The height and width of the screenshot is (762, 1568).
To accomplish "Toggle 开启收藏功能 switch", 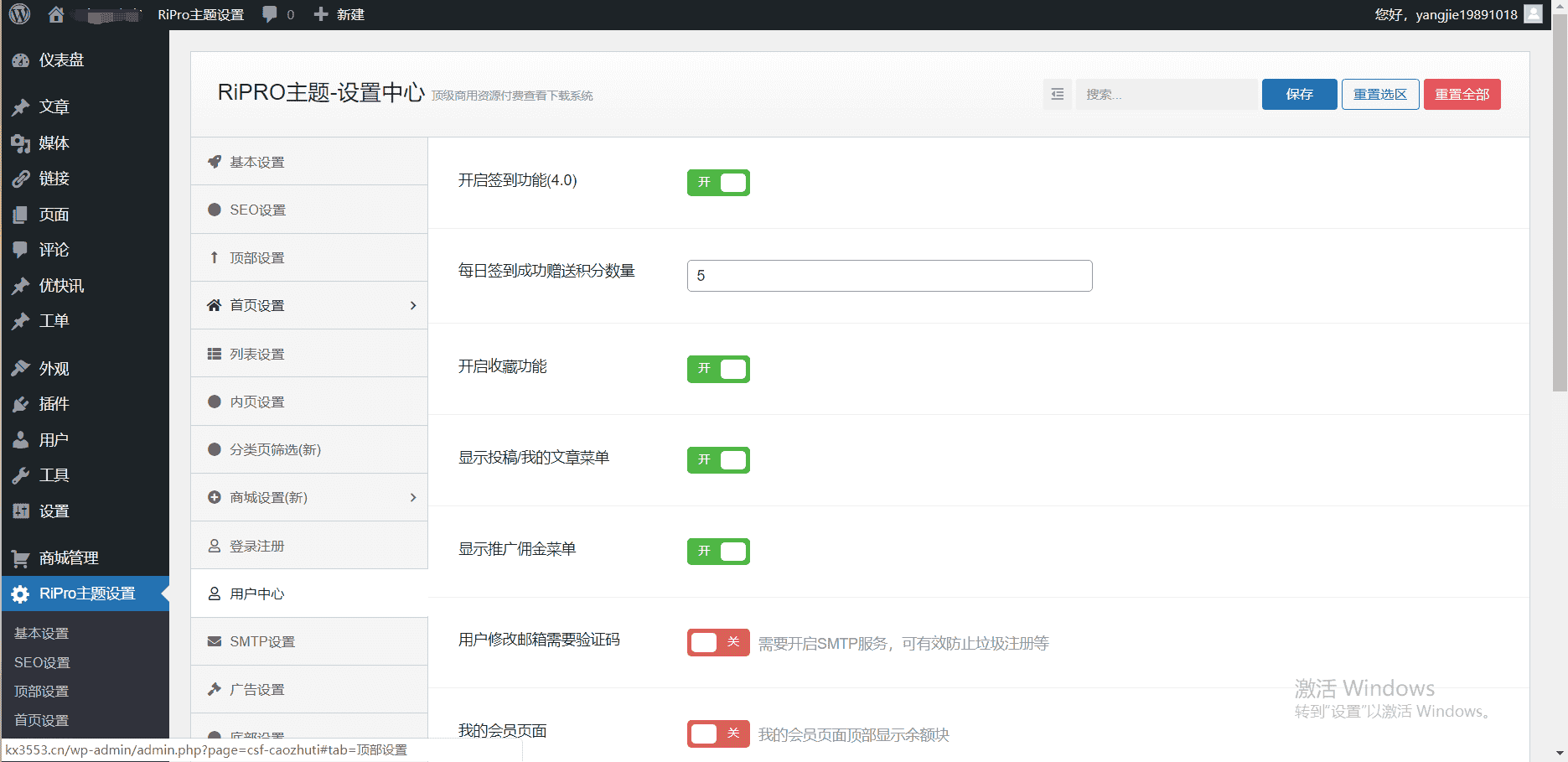I will 718,369.
